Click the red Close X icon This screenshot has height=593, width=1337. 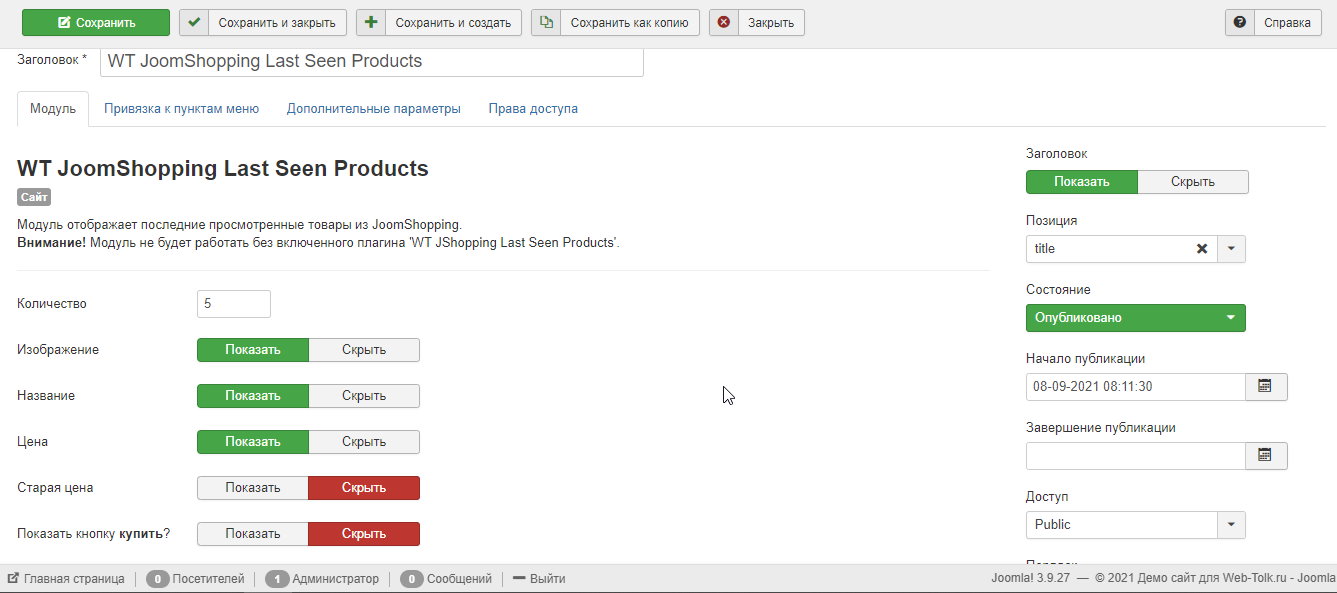[724, 22]
